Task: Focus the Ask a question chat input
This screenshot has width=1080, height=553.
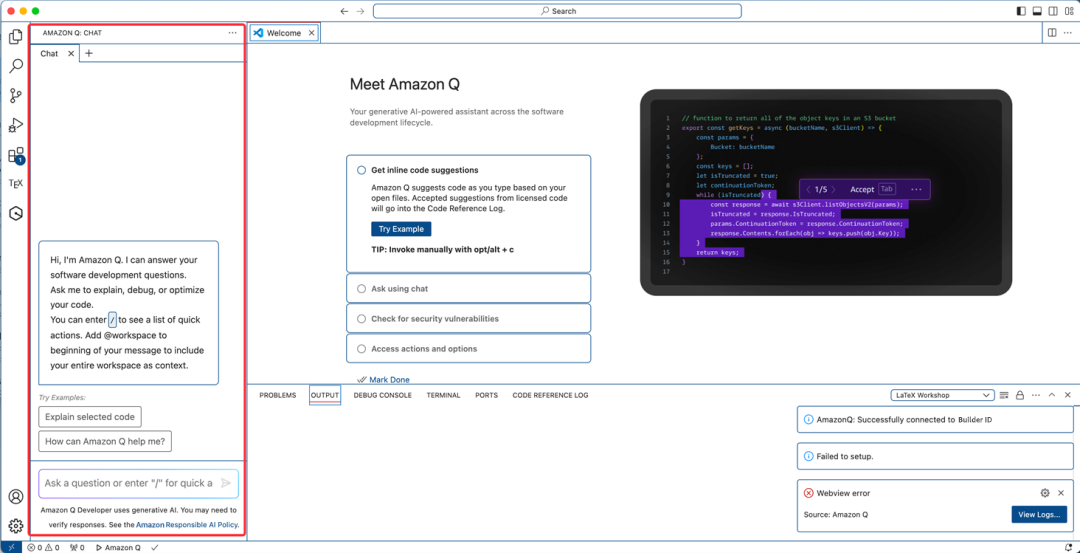Action: coord(138,483)
